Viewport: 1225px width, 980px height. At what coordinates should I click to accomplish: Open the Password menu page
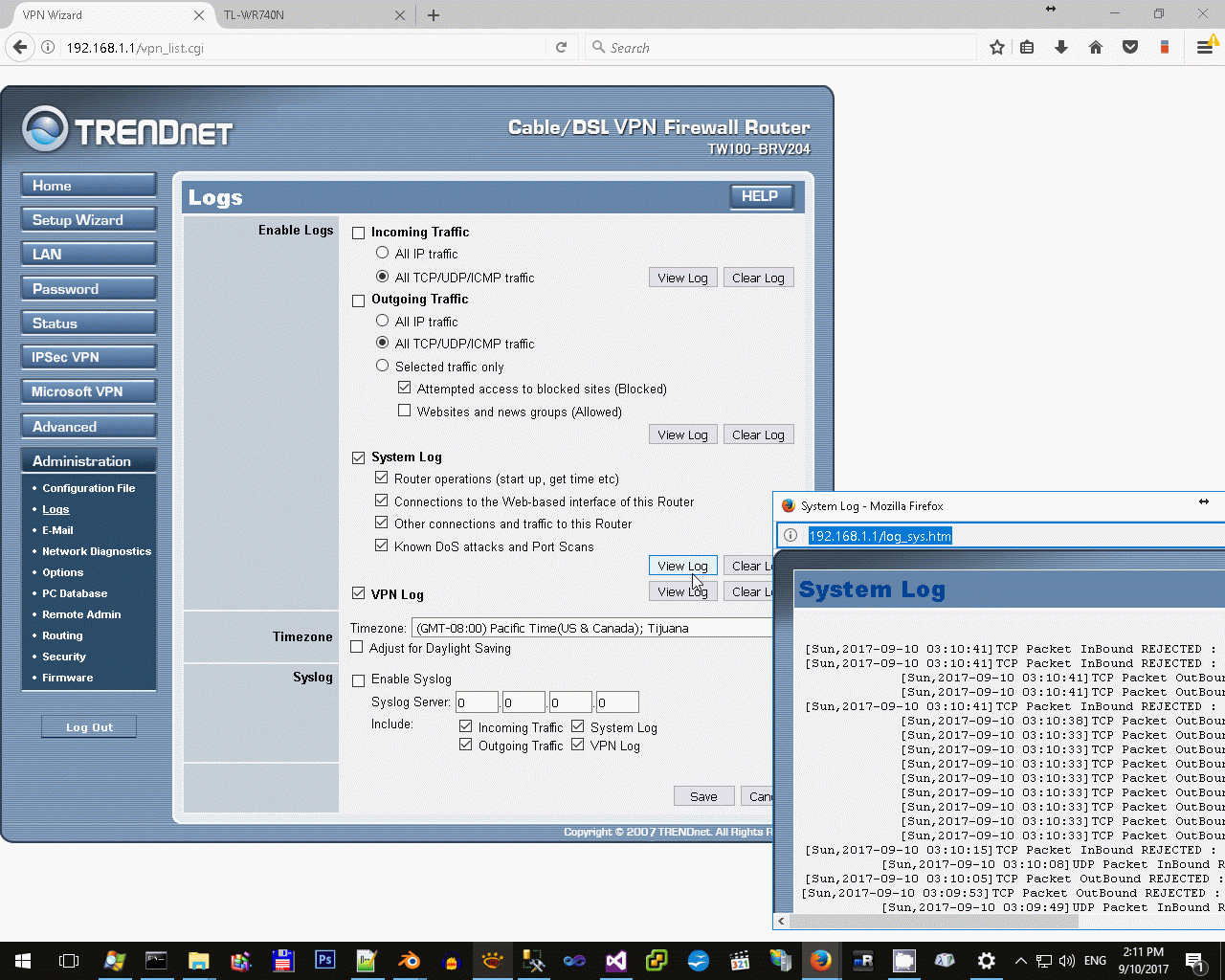[89, 289]
